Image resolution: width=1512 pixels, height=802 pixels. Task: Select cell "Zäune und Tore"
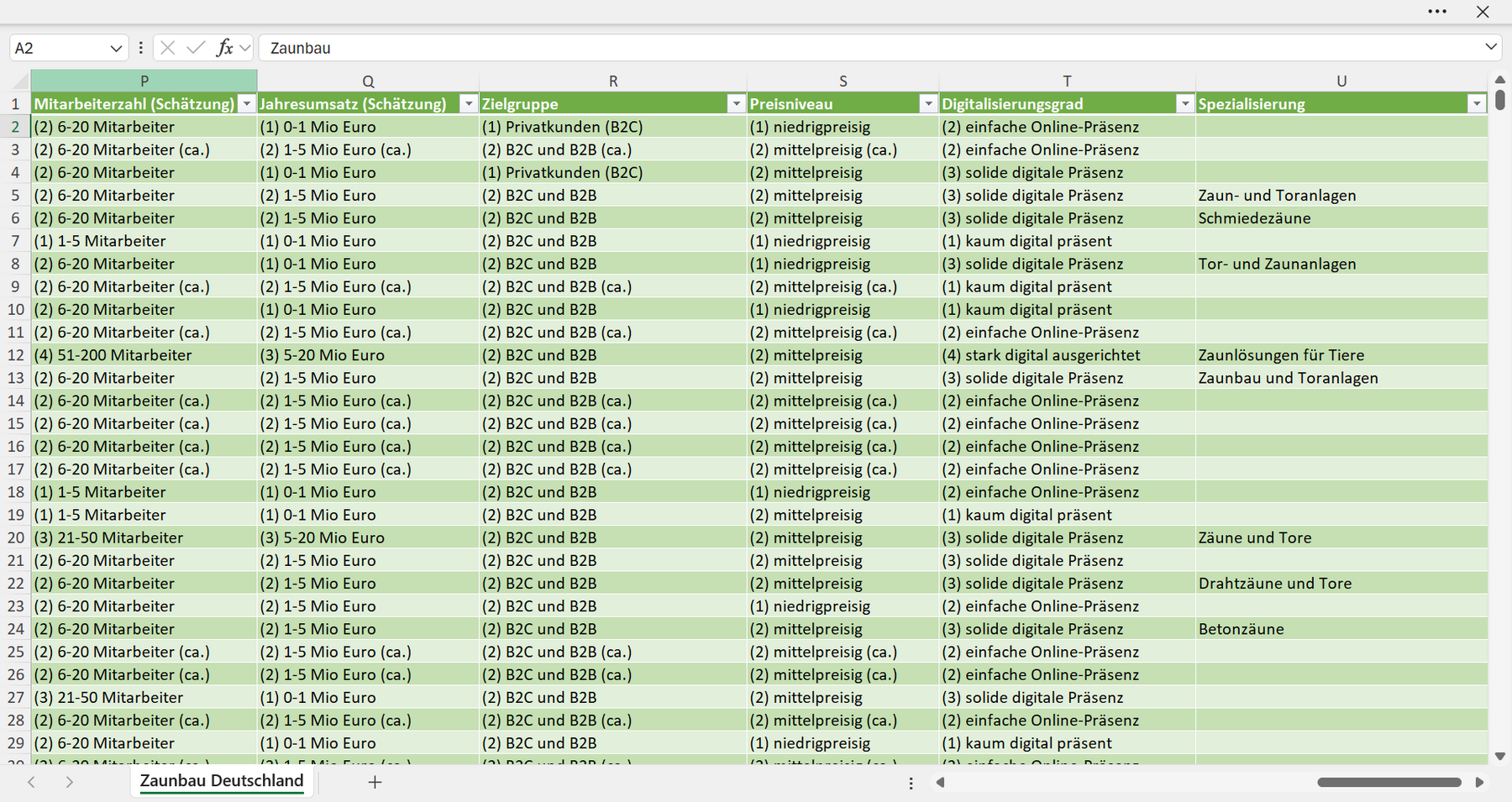tap(1341, 537)
